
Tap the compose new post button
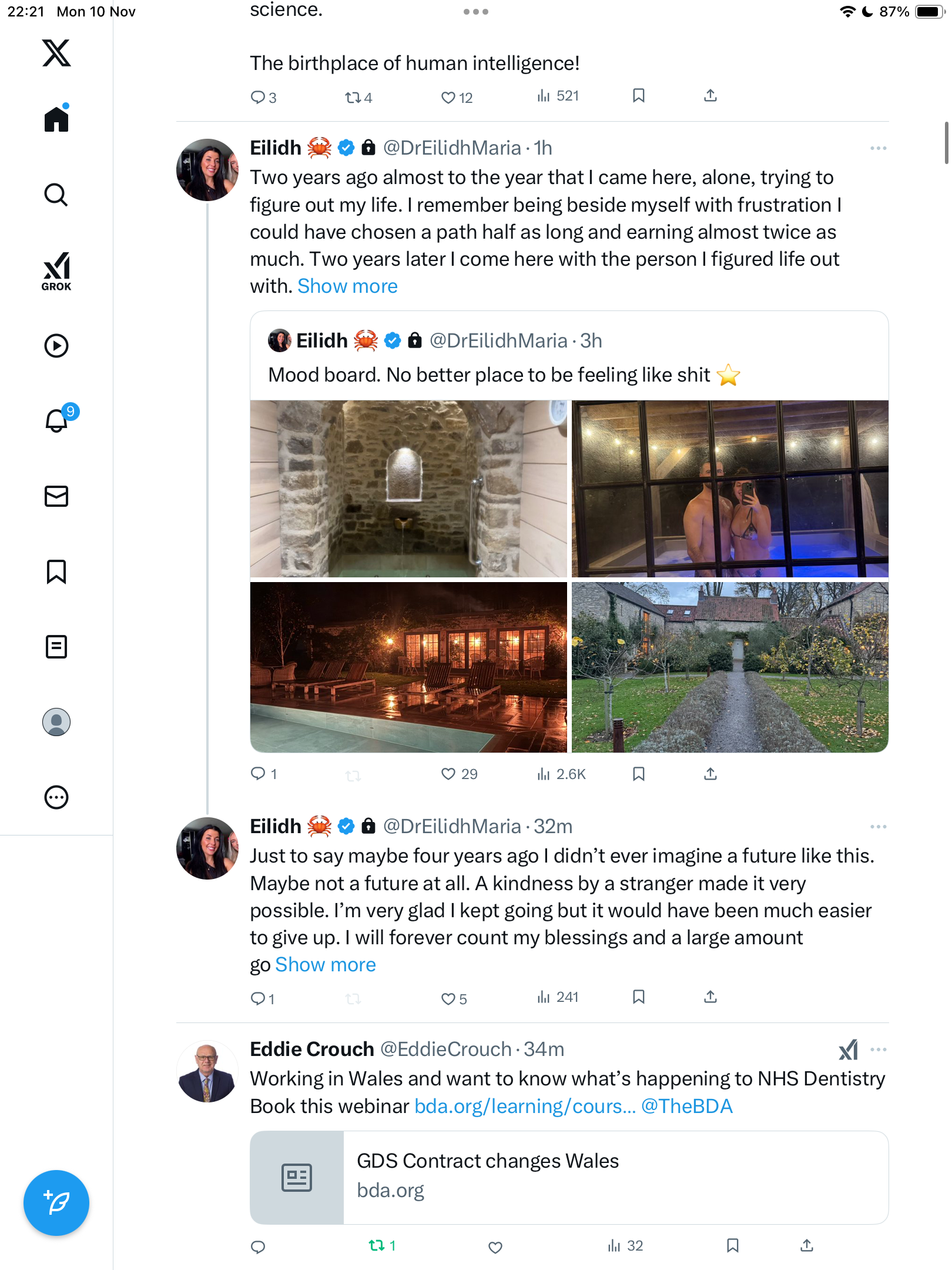56,1203
